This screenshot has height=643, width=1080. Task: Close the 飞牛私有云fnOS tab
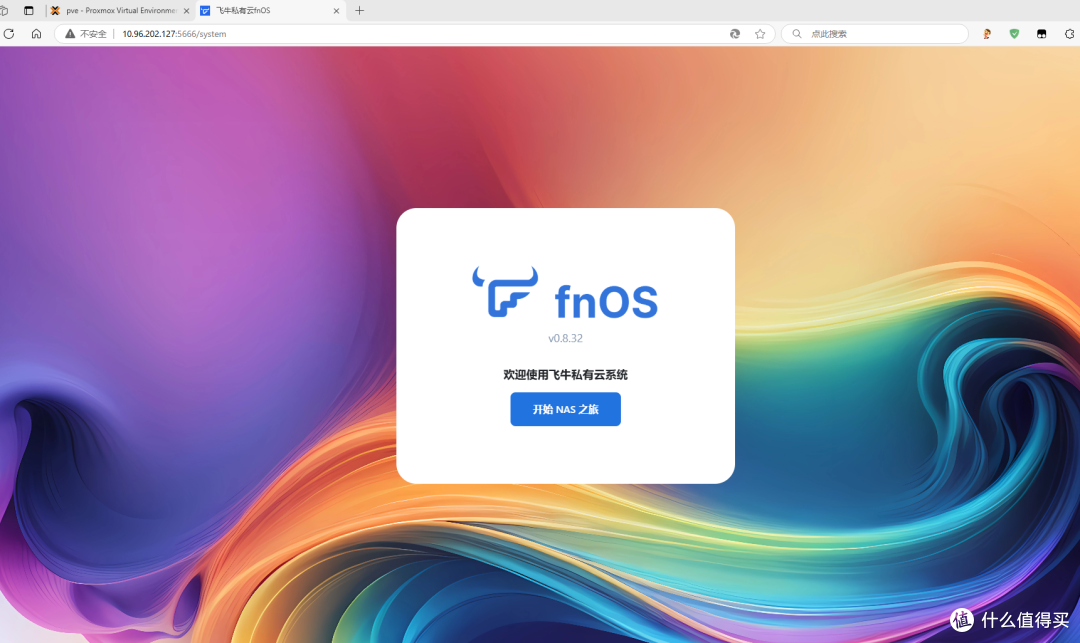click(x=336, y=10)
